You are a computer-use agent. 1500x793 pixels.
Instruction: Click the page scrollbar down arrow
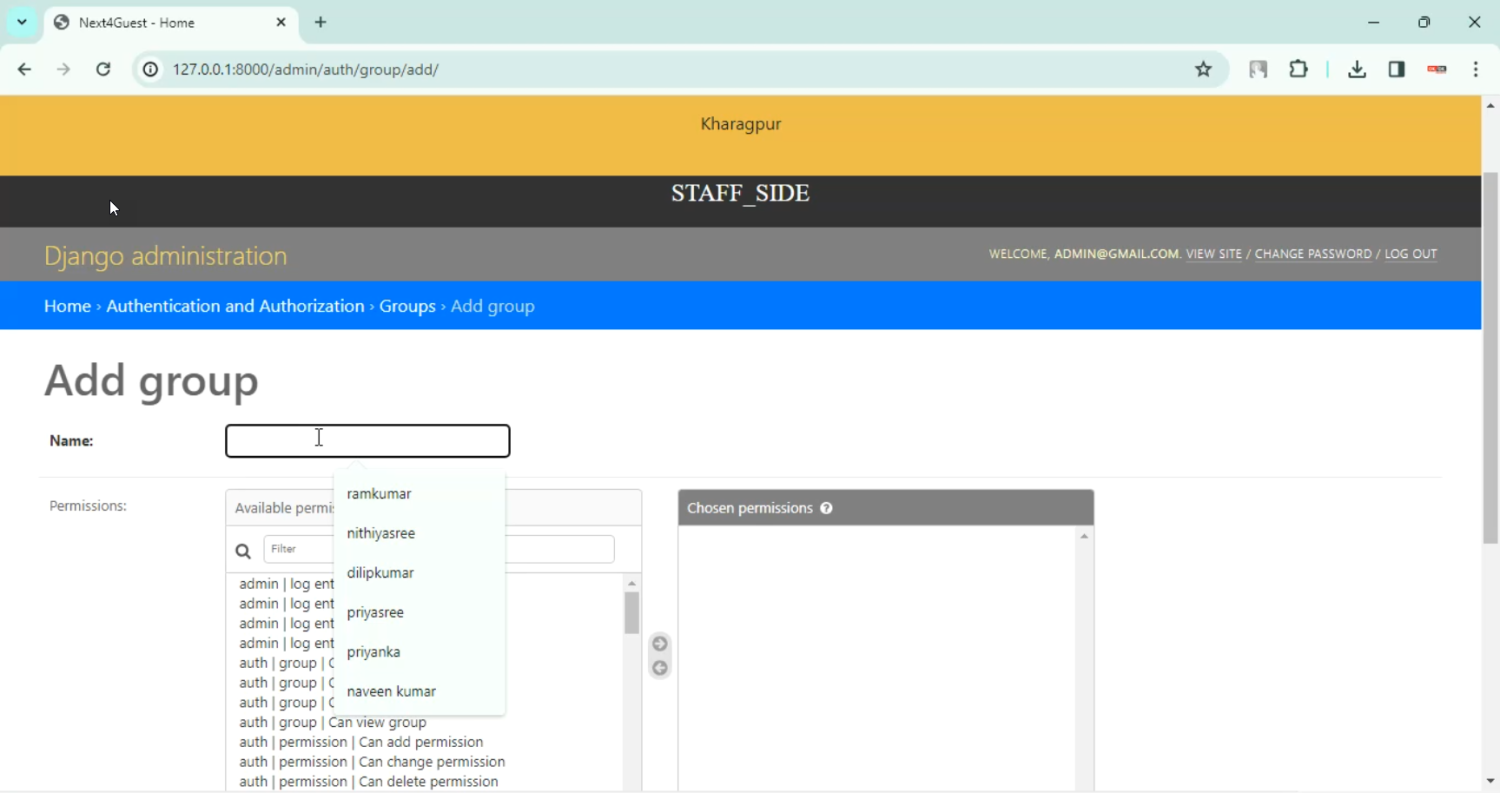(1490, 781)
